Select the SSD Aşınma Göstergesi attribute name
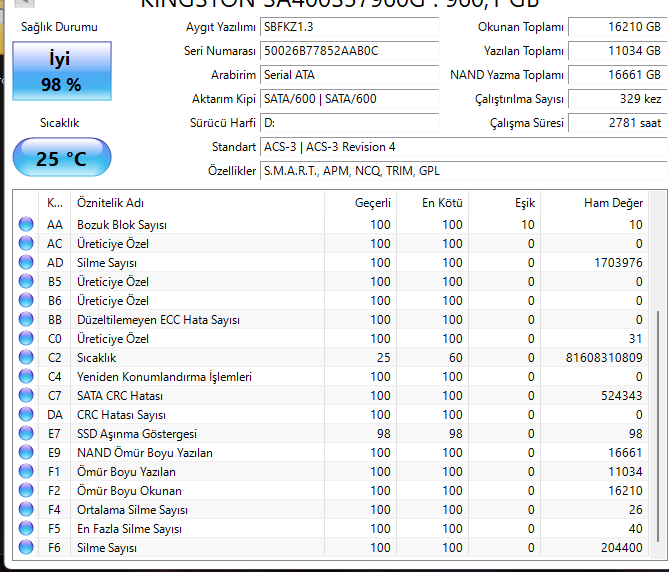The height and width of the screenshot is (572, 669). [137, 434]
